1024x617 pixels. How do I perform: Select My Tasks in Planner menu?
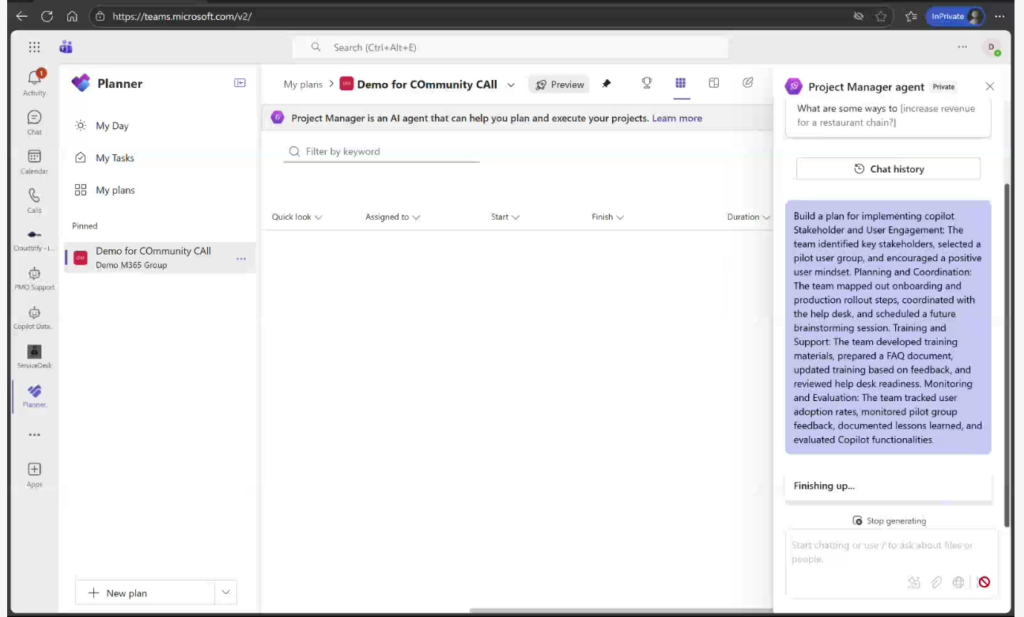point(114,158)
